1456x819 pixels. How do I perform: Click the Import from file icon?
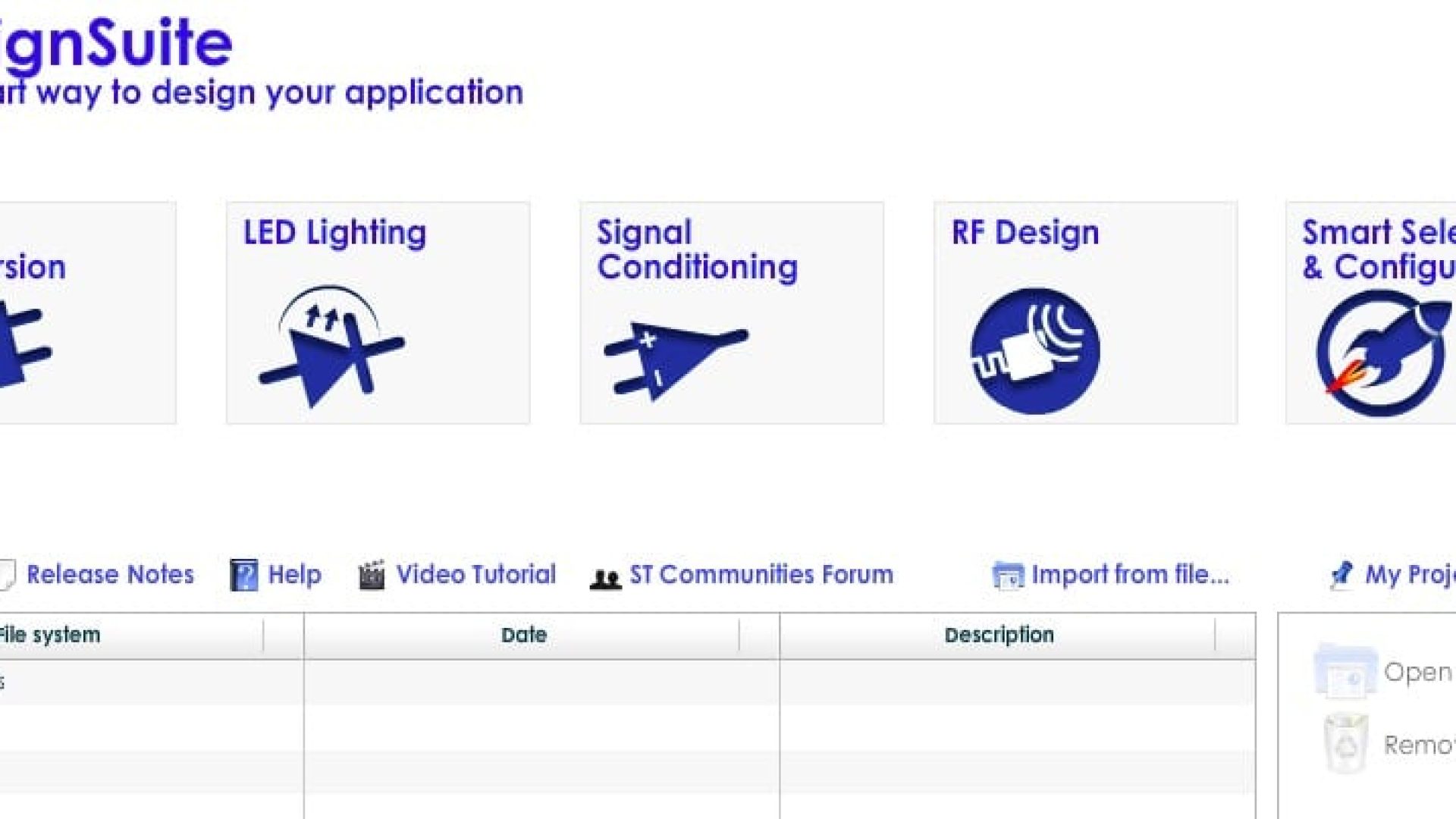point(1008,576)
